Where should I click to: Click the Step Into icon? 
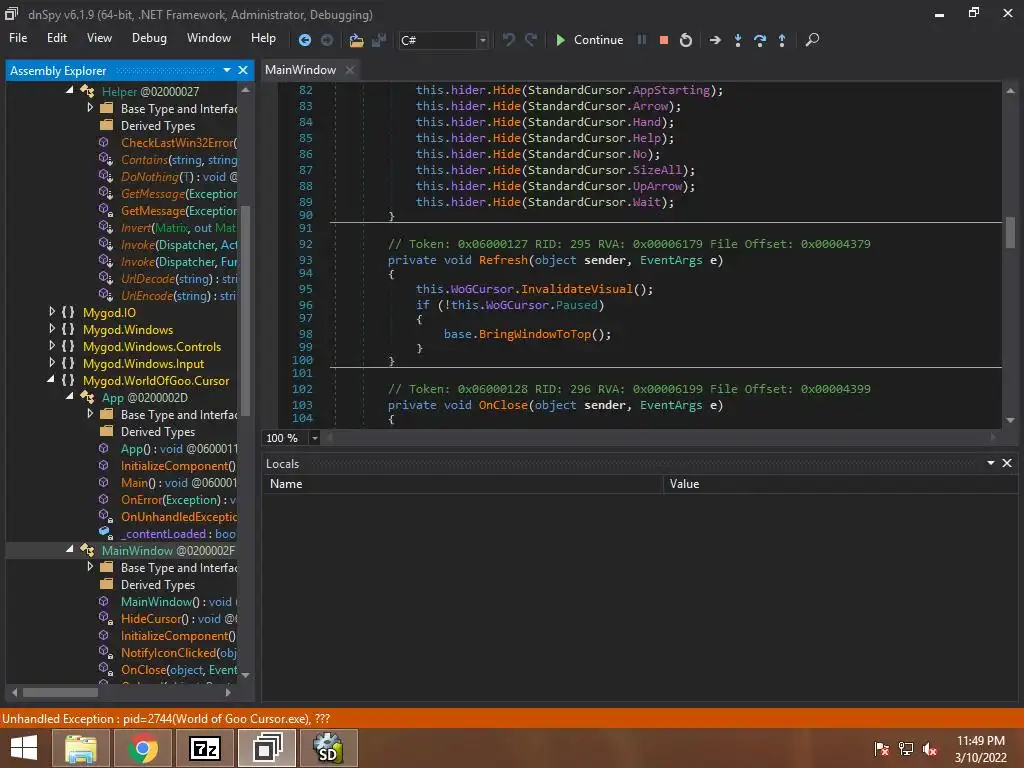click(738, 40)
